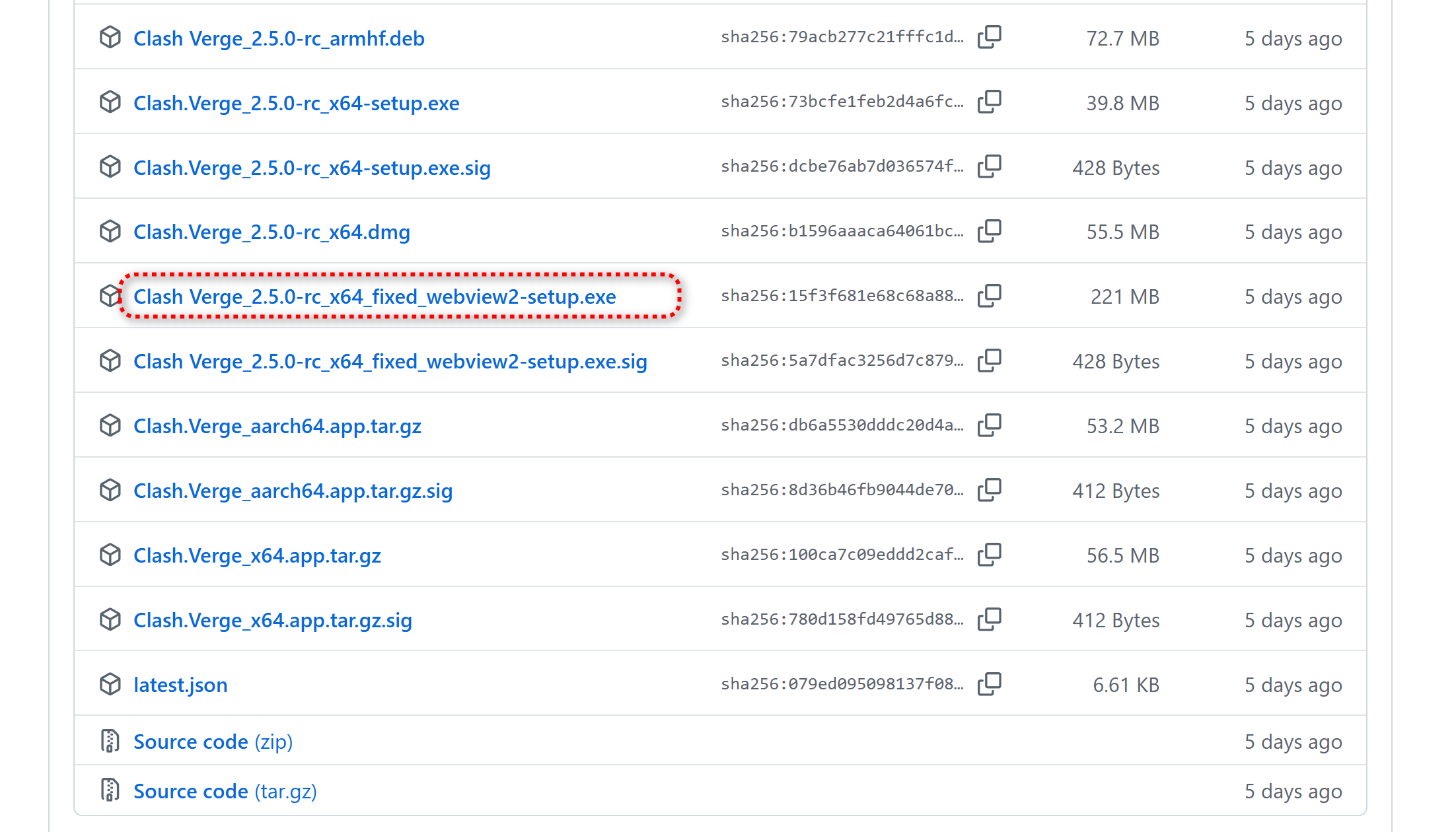1456x832 pixels.
Task: Copy SHA256 of x64.app.tar.gz.sig
Action: click(x=989, y=620)
